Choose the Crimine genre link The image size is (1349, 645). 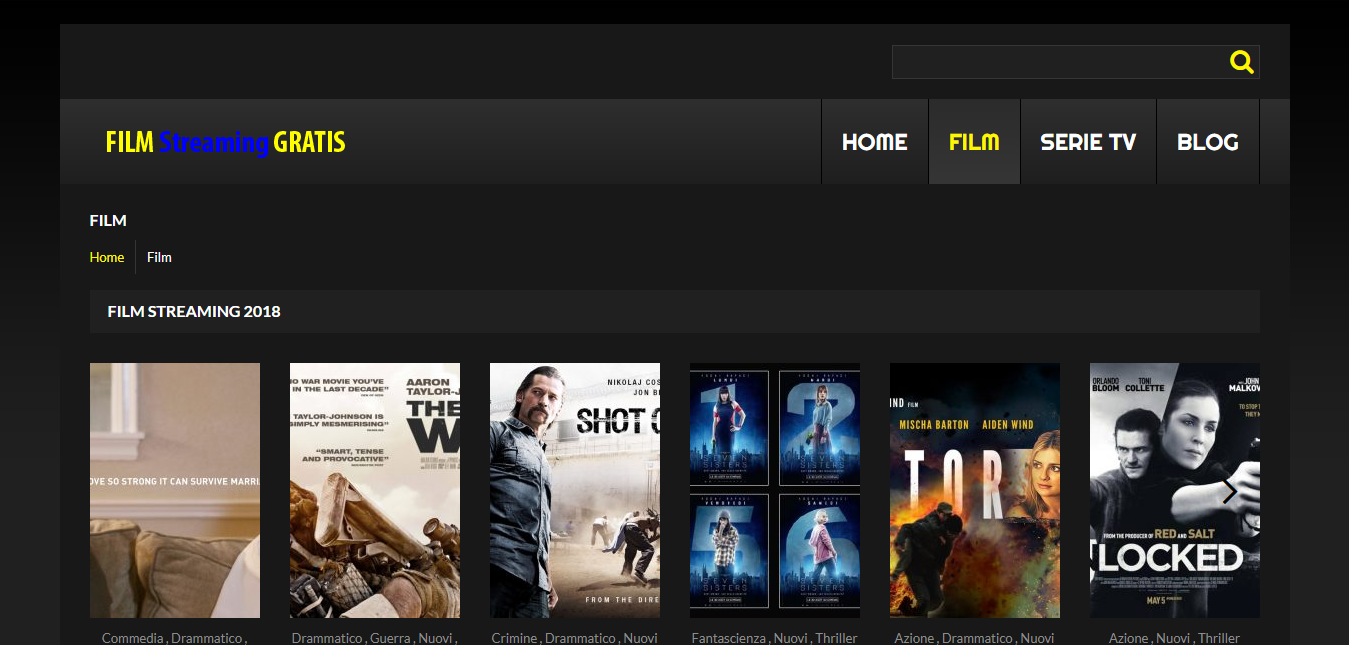(x=515, y=638)
